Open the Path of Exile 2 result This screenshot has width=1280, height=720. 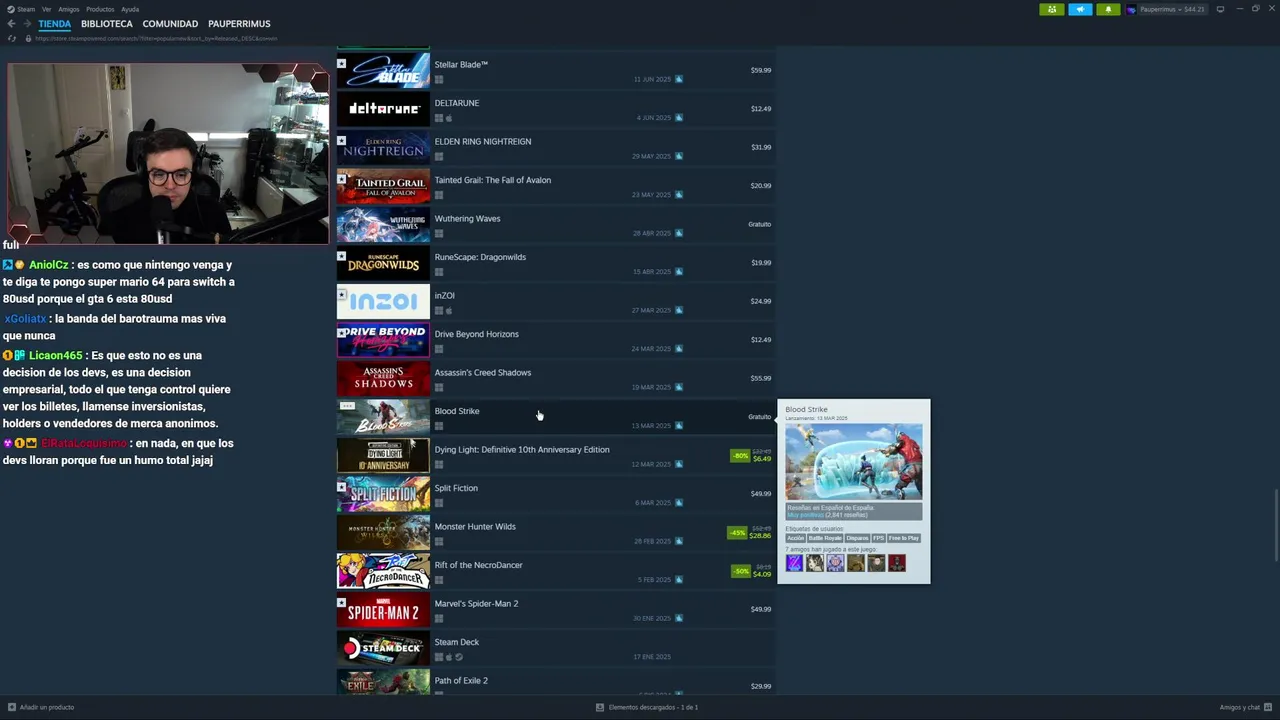(x=555, y=683)
